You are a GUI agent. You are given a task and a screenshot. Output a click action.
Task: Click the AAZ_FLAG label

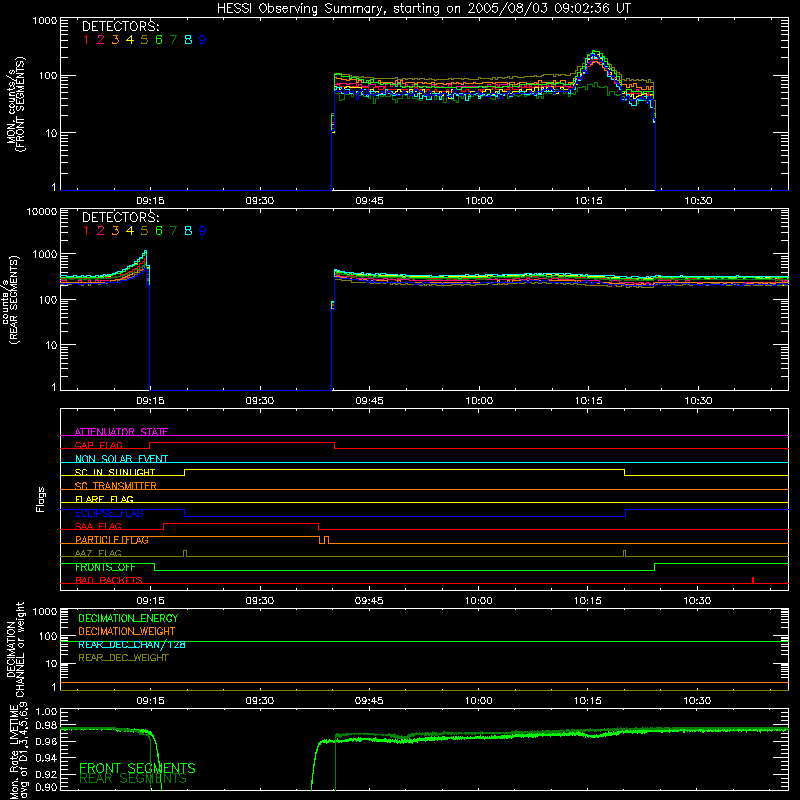pos(98,553)
